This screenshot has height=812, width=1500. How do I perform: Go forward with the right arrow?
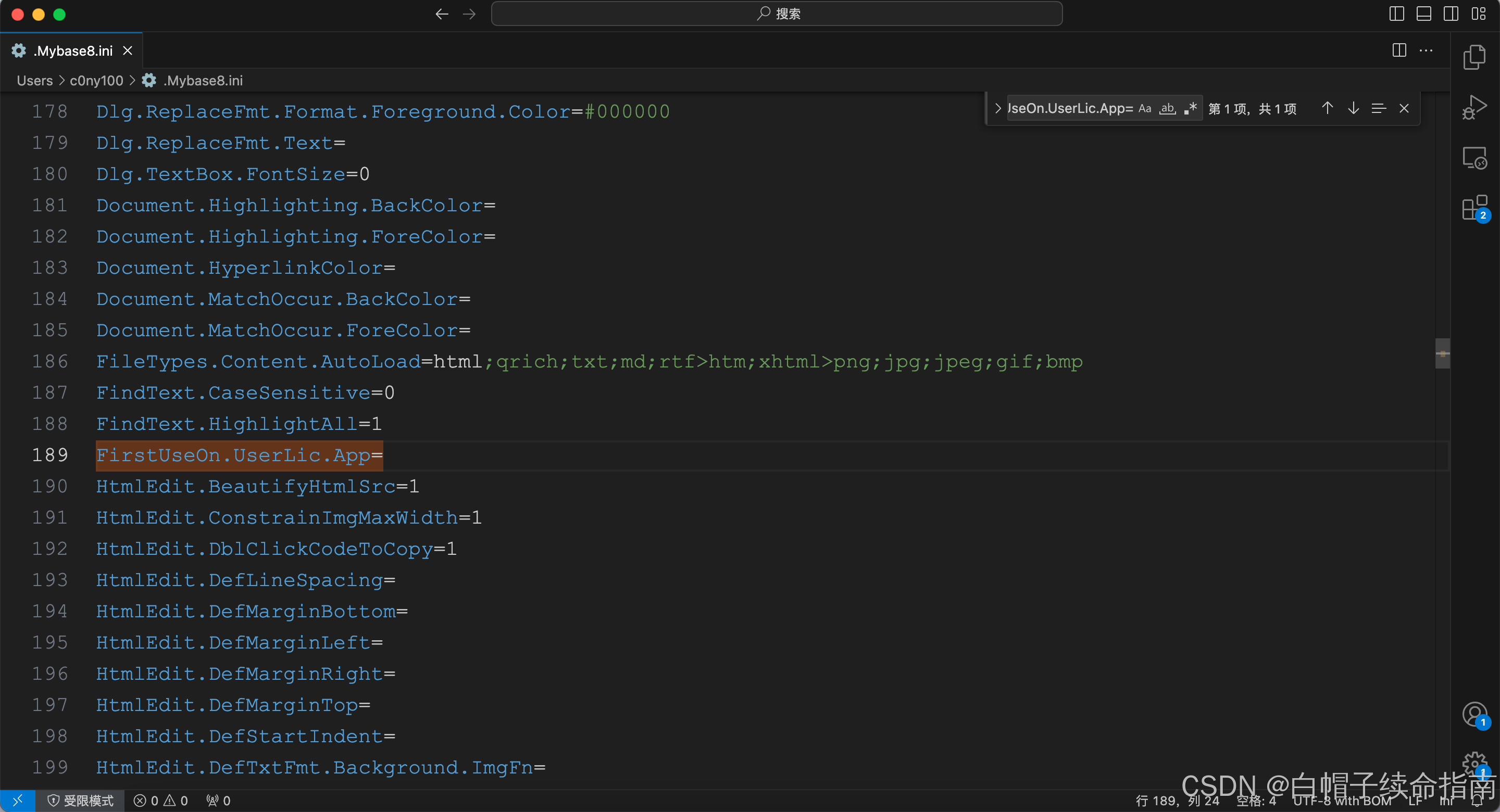click(469, 14)
